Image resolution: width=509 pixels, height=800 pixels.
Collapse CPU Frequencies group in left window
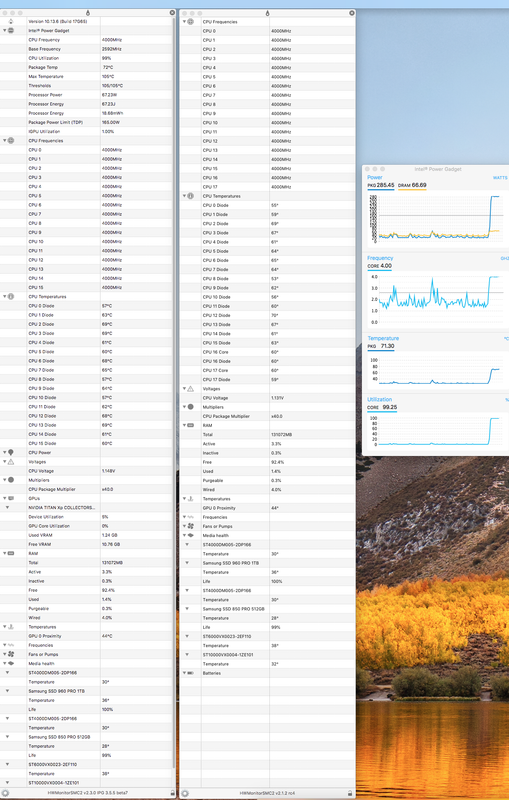[x=5, y=140]
